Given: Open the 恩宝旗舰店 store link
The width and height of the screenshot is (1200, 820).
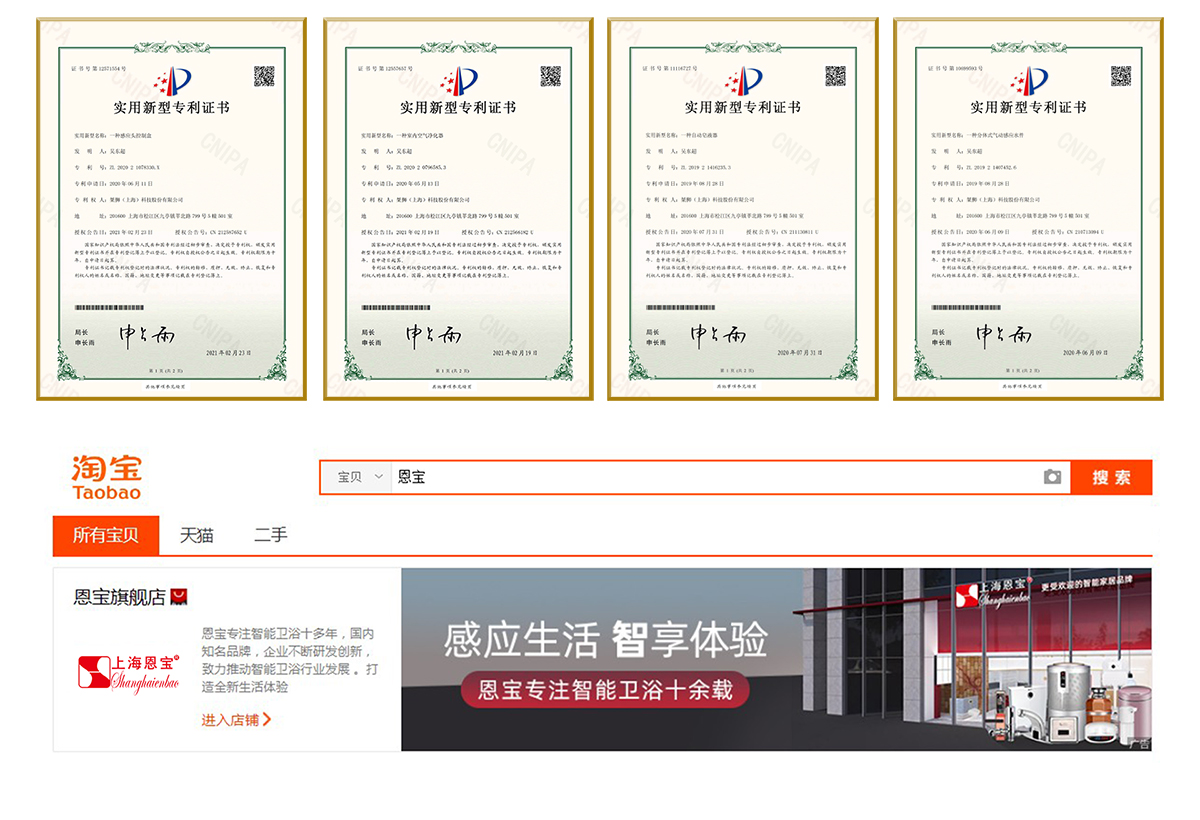Looking at the screenshot, I should click(120, 597).
